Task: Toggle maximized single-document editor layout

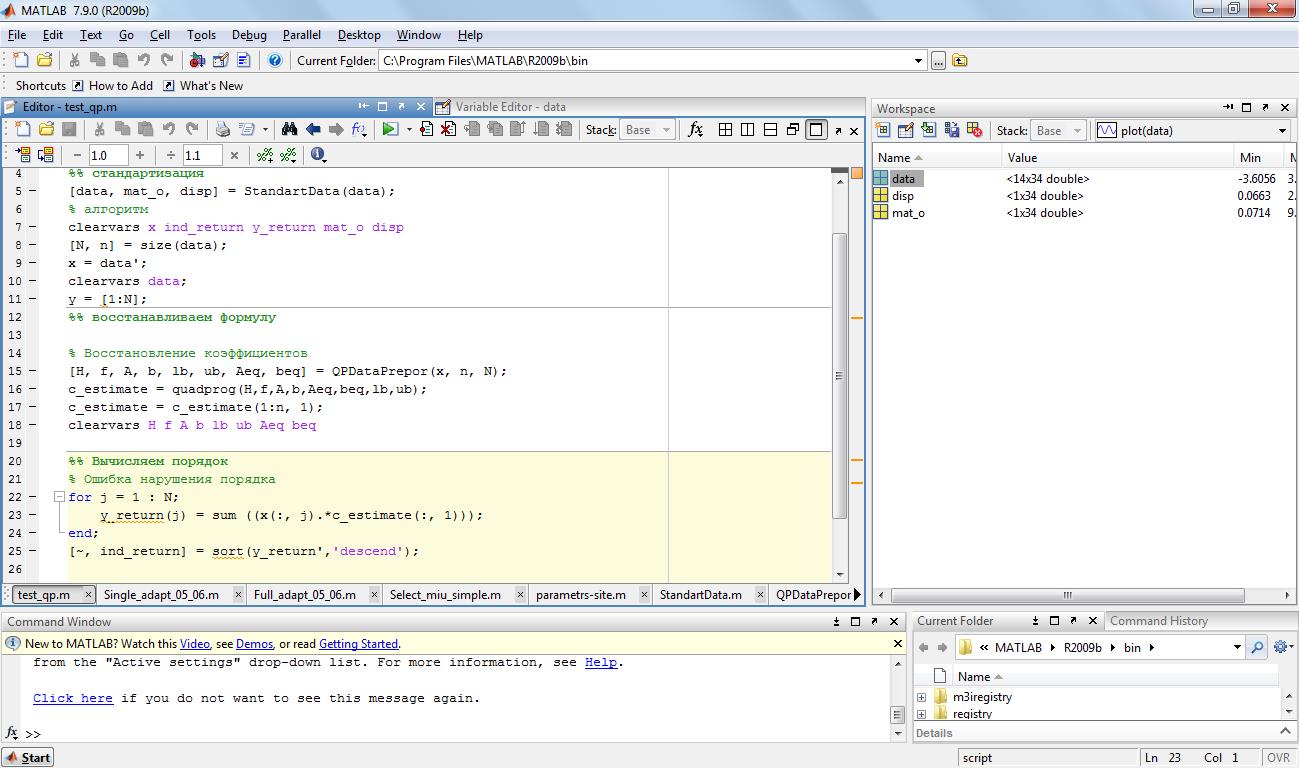Action: tap(816, 129)
